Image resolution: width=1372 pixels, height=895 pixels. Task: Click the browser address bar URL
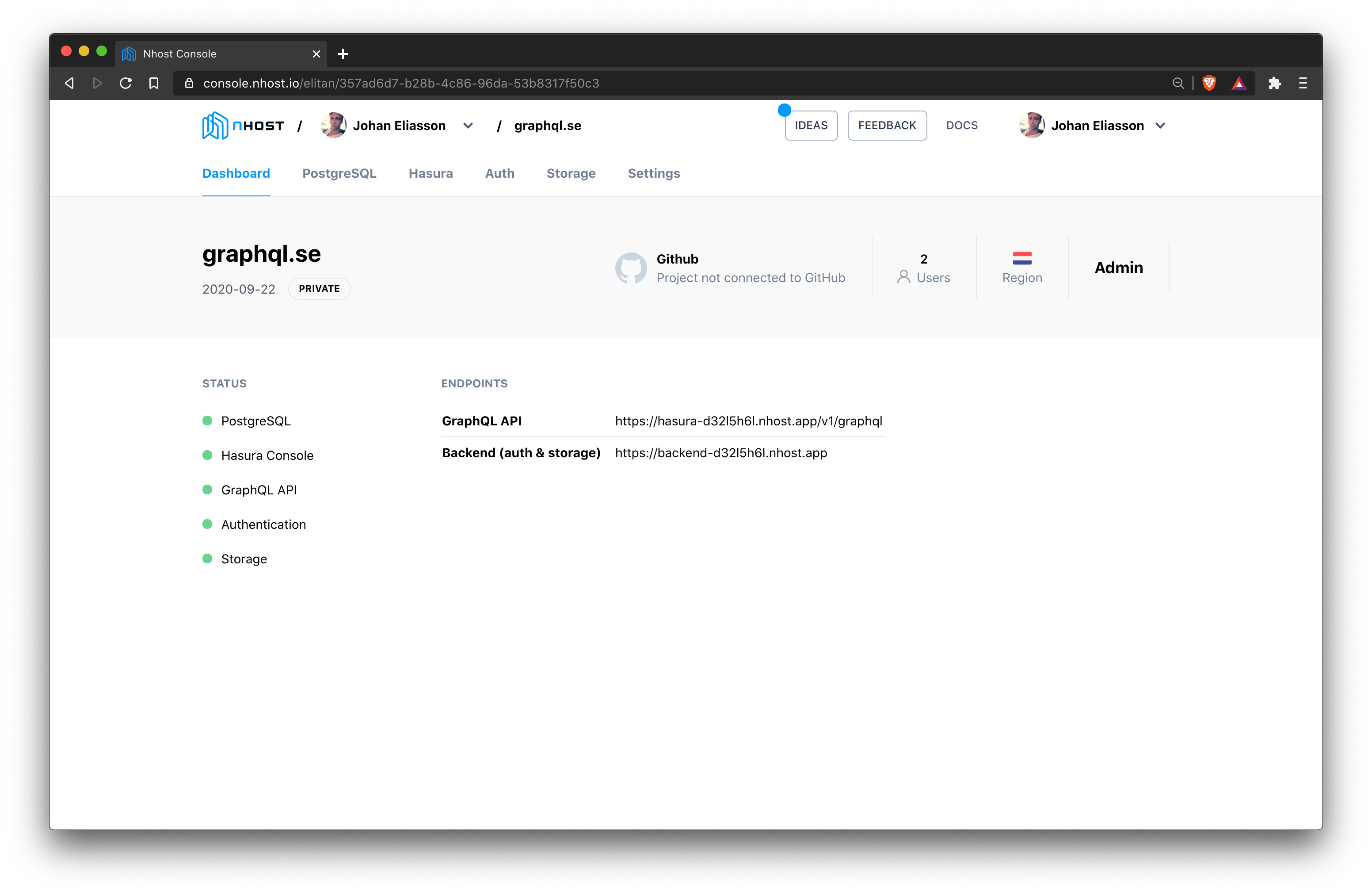400,83
